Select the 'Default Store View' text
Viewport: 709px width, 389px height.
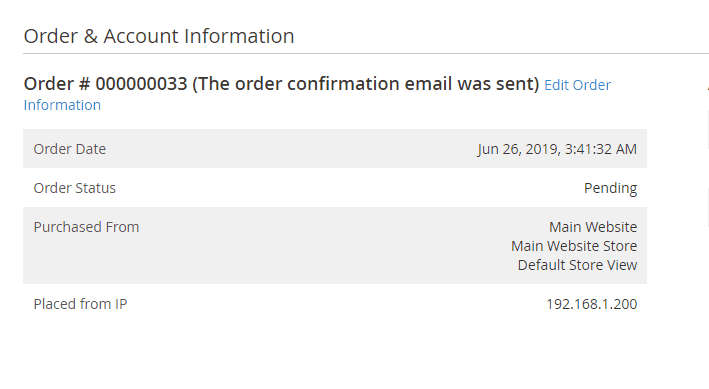(x=577, y=265)
